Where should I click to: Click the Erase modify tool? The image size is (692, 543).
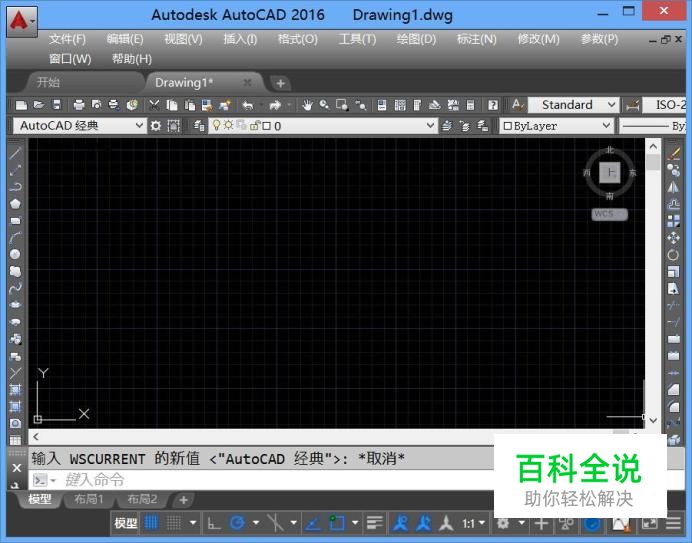pos(673,153)
